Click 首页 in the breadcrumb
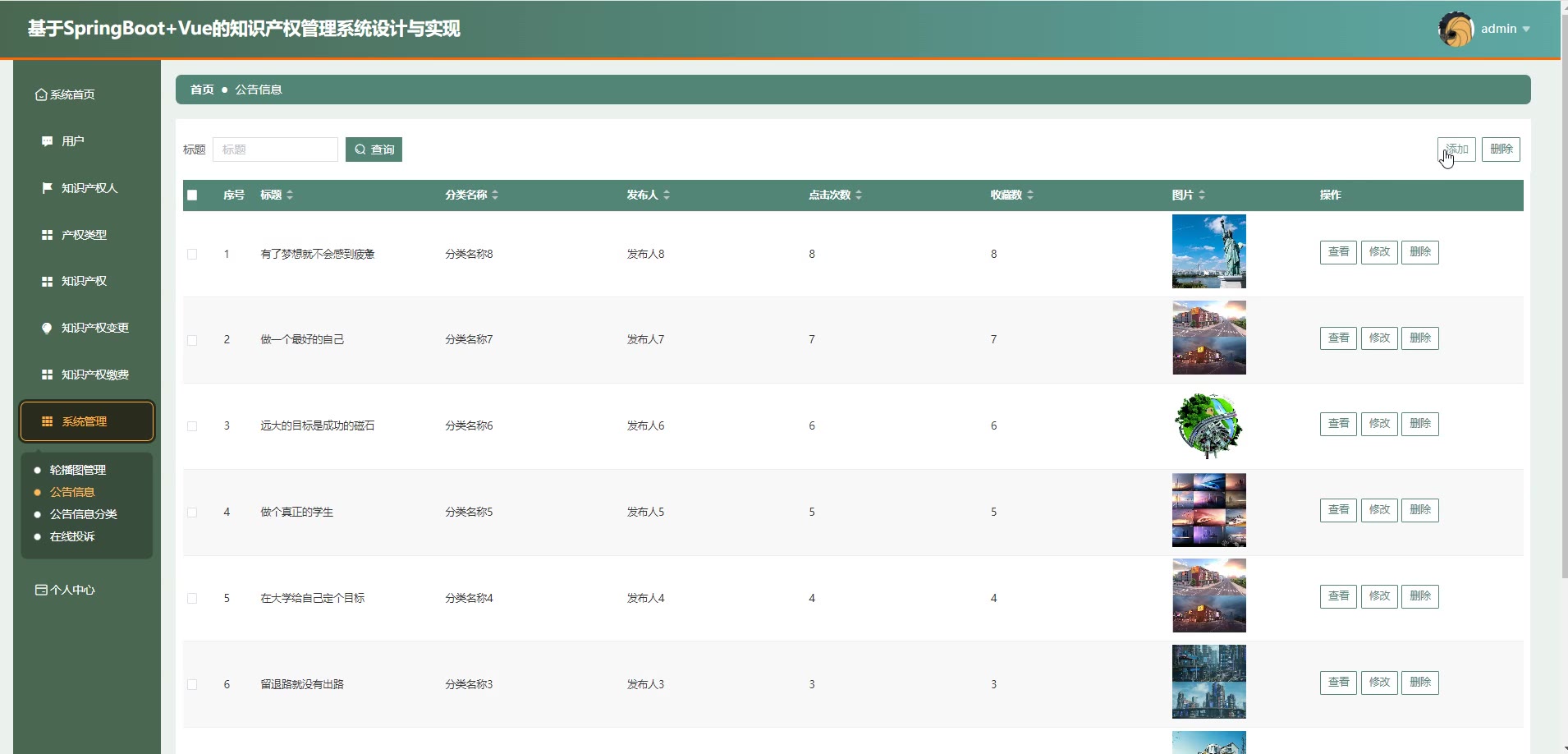Image resolution: width=1568 pixels, height=754 pixels. point(202,90)
